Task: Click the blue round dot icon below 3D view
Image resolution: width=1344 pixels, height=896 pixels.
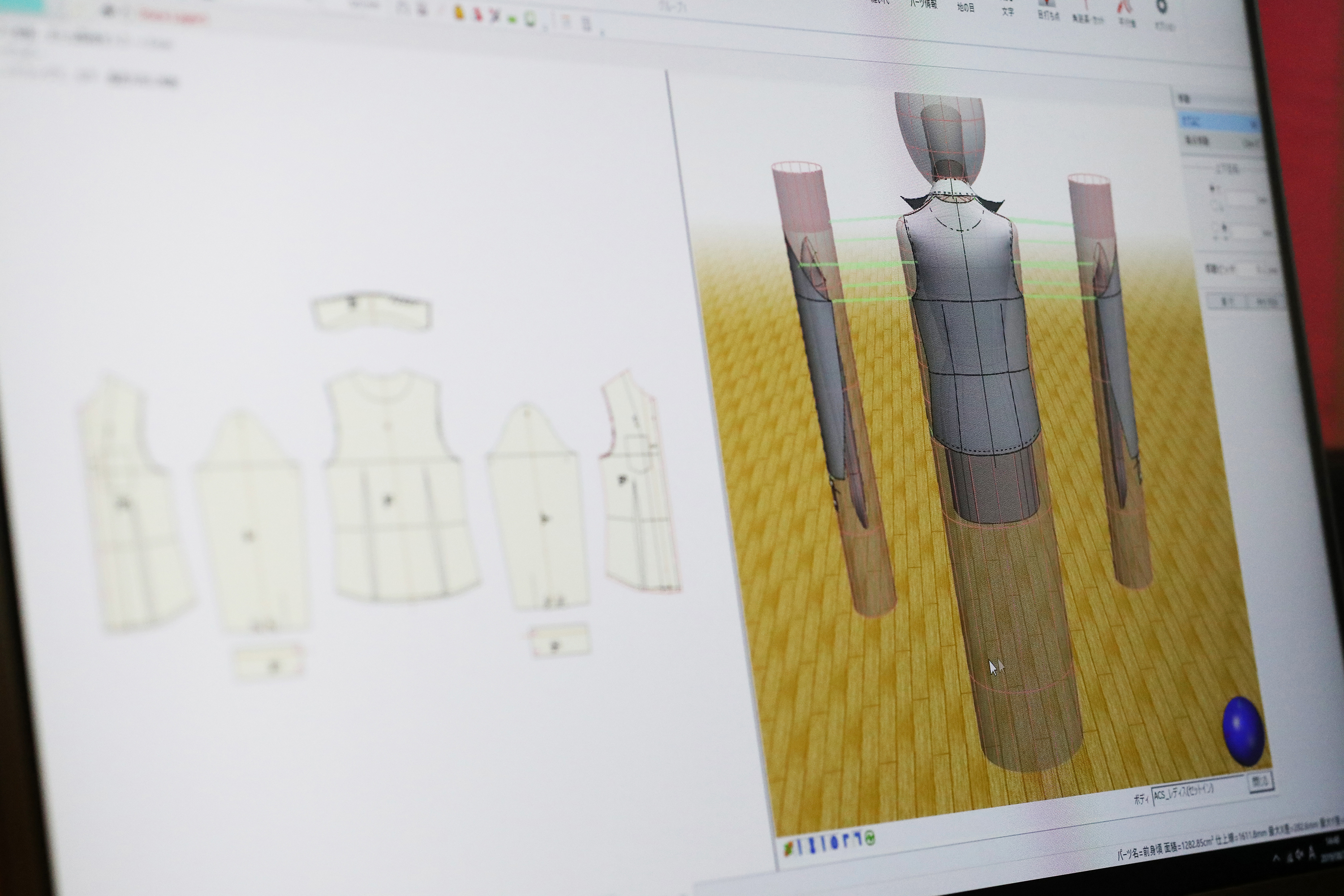Action: click(834, 842)
